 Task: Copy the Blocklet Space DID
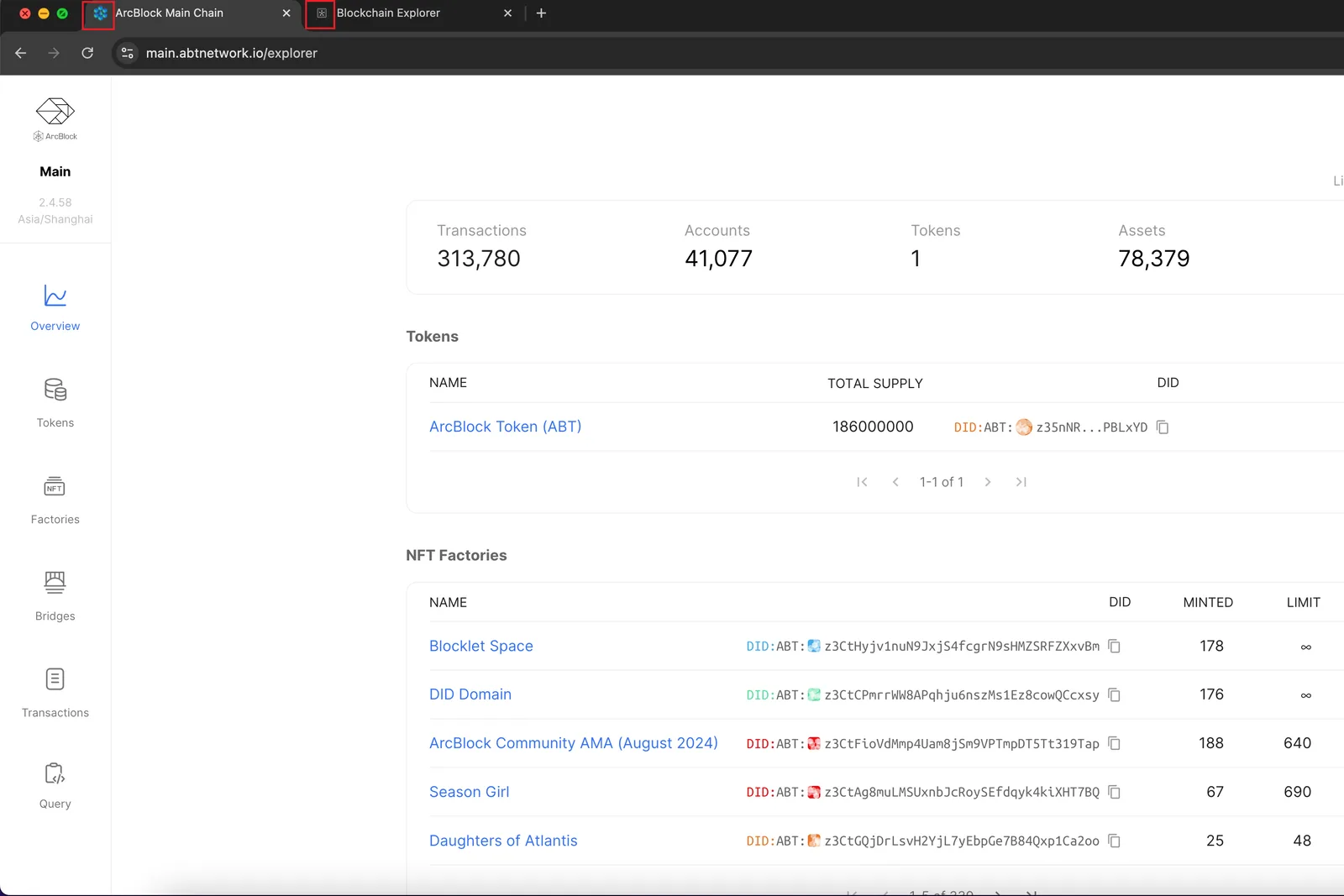pyautogui.click(x=1115, y=647)
